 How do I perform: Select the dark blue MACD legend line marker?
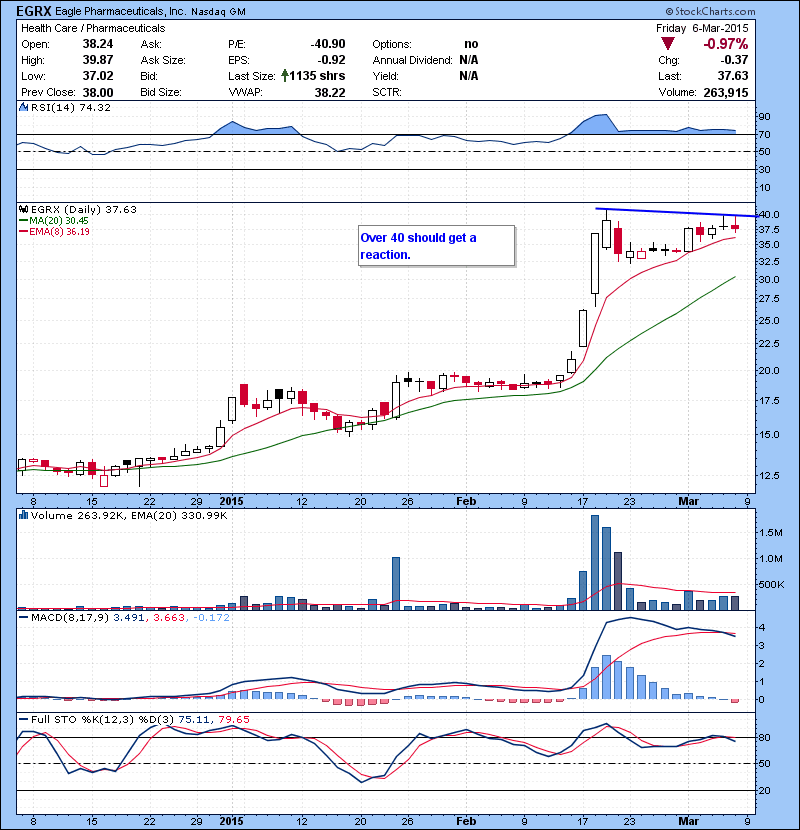24,618
